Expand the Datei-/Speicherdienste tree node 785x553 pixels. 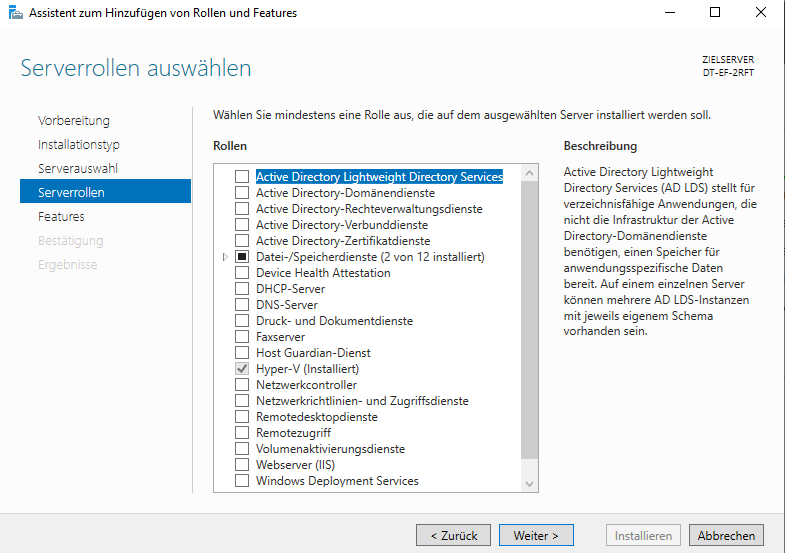[x=225, y=257]
